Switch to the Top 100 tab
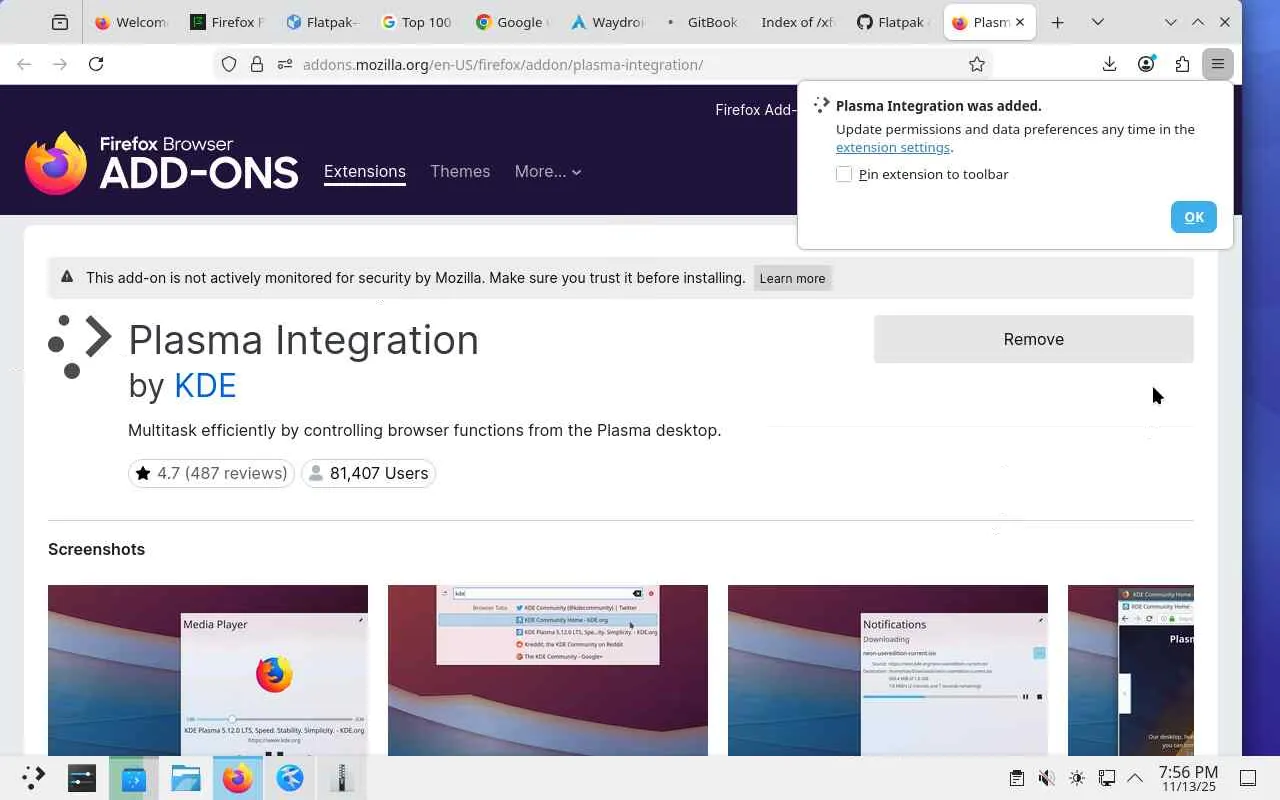The height and width of the screenshot is (800, 1280). (x=416, y=22)
